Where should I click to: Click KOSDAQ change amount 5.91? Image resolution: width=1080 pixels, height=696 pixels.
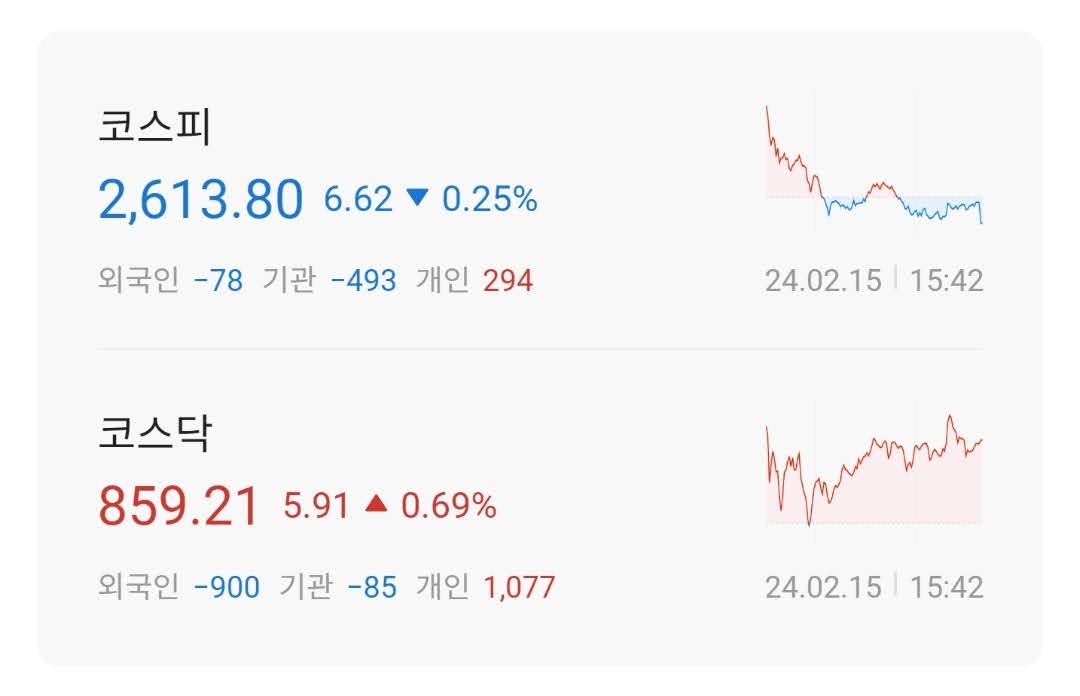[x=316, y=505]
